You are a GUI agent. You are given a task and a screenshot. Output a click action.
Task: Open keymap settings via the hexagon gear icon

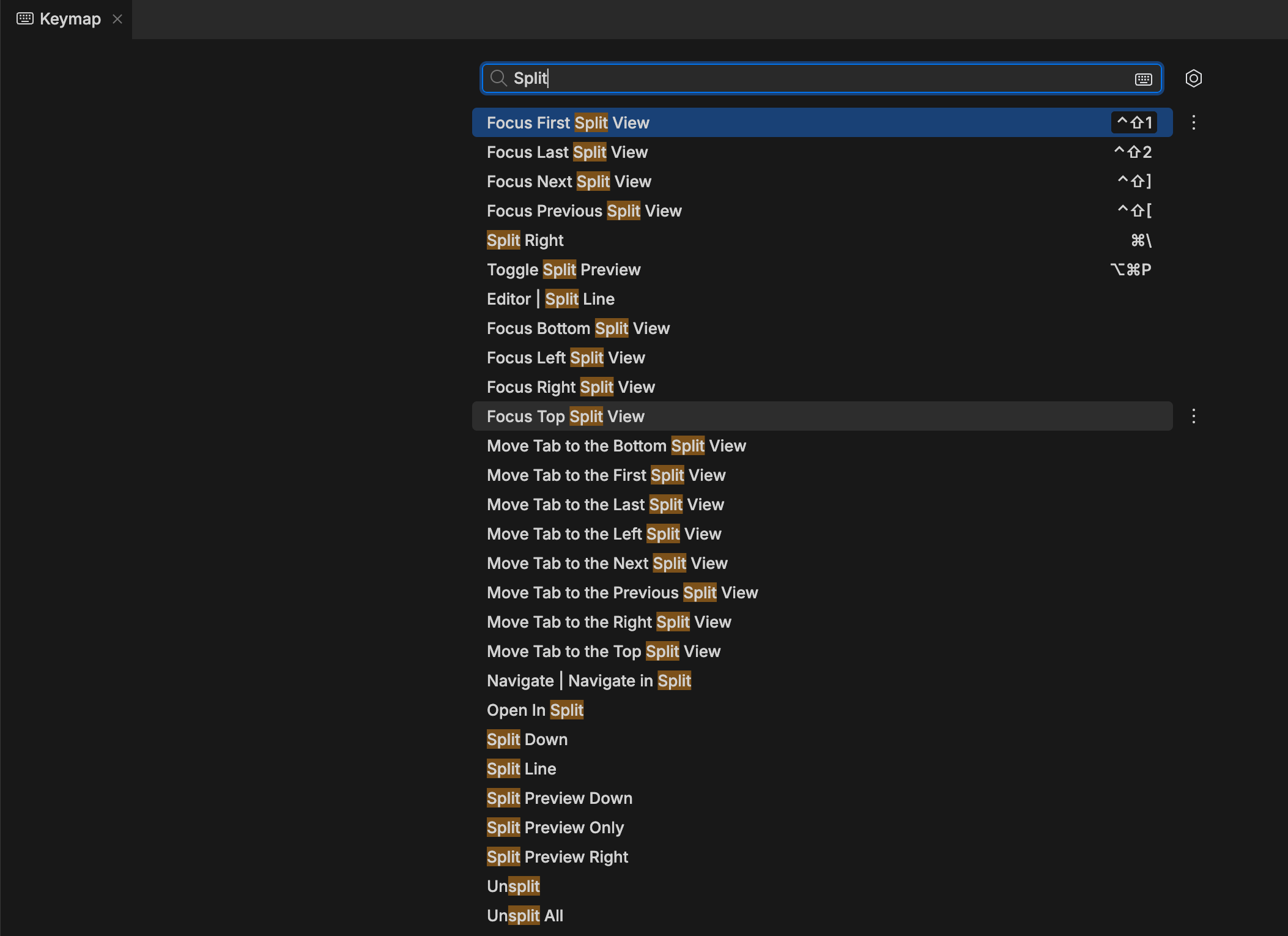point(1194,78)
